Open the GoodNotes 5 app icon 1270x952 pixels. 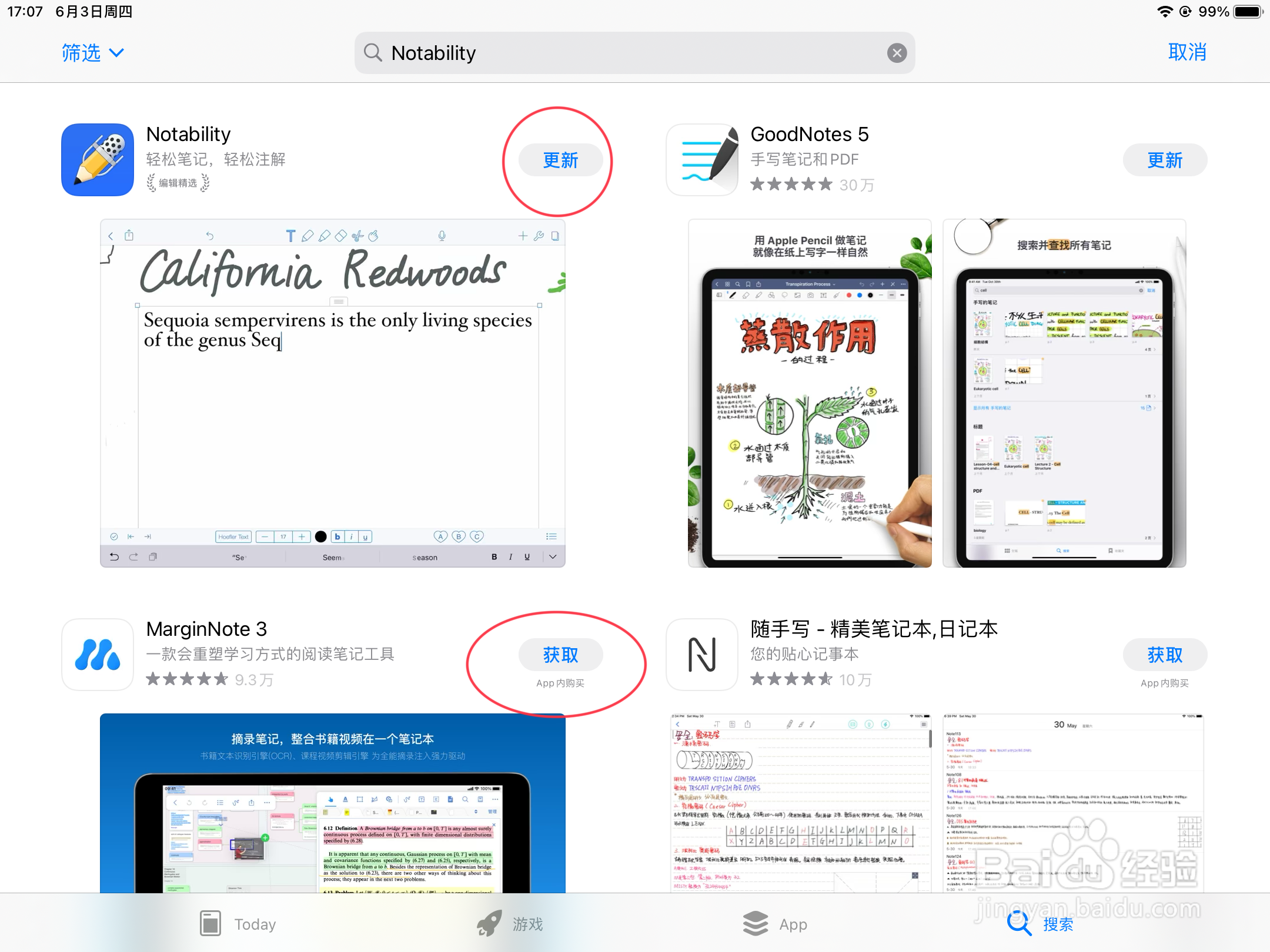pyautogui.click(x=702, y=160)
